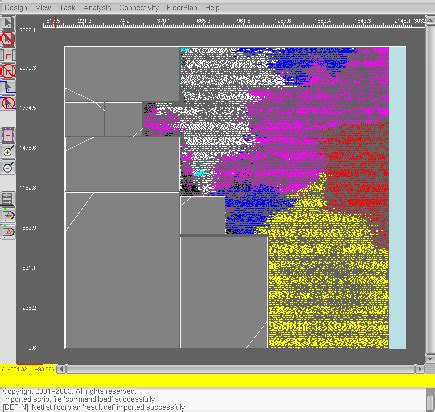Click the zoom out magnifier icon
This screenshot has height=412, width=435.
pos(8,167)
